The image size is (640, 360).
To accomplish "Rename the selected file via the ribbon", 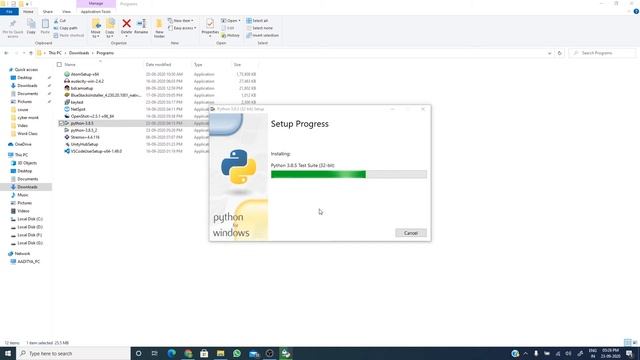I will tap(141, 27).
